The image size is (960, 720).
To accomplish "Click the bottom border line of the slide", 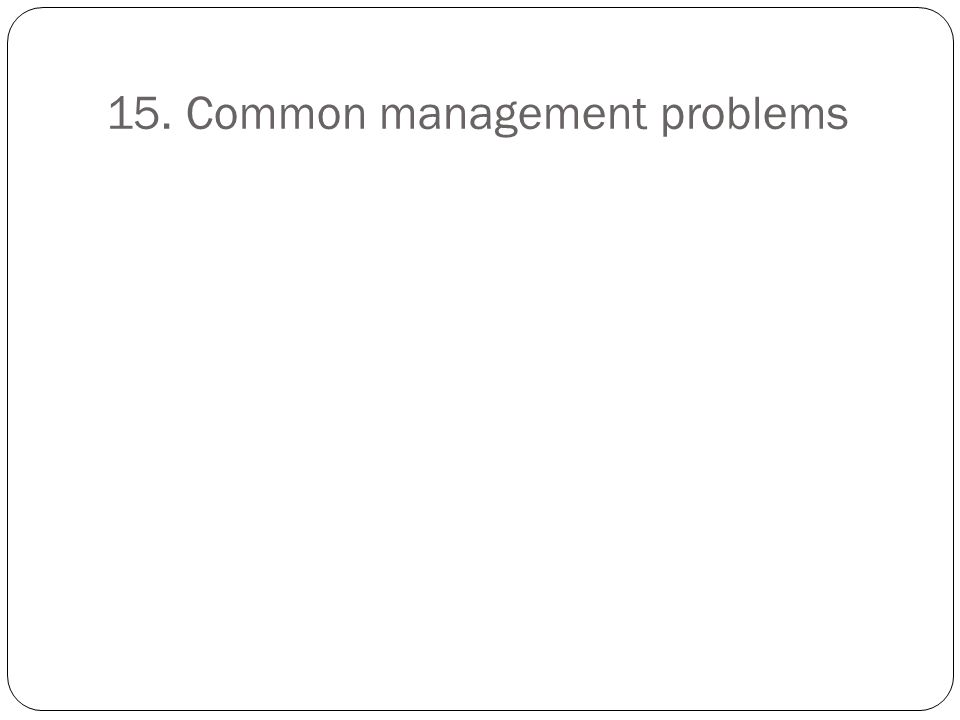I will point(480,710).
